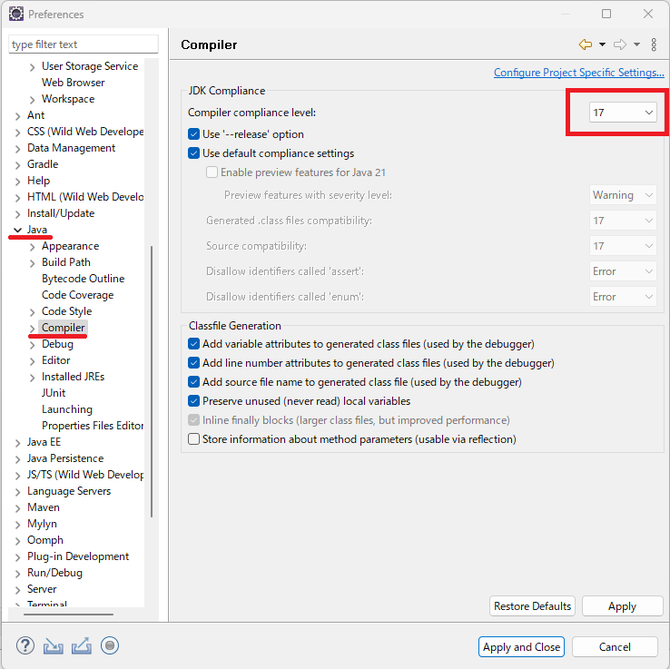Expand the Installed JREs node arrow
670x669 pixels.
pyautogui.click(x=32, y=377)
